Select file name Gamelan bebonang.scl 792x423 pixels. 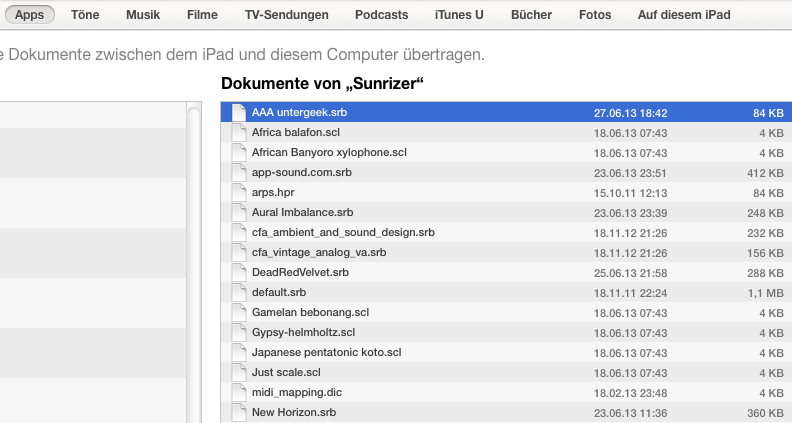[x=311, y=312]
